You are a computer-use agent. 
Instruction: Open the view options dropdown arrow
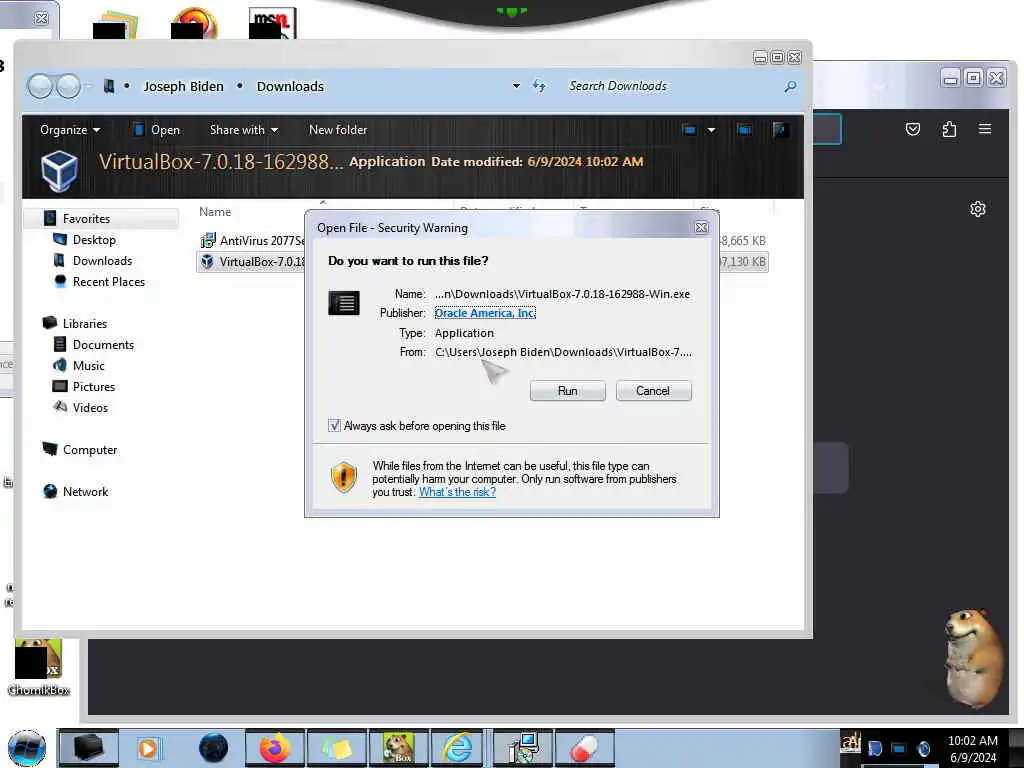[711, 130]
